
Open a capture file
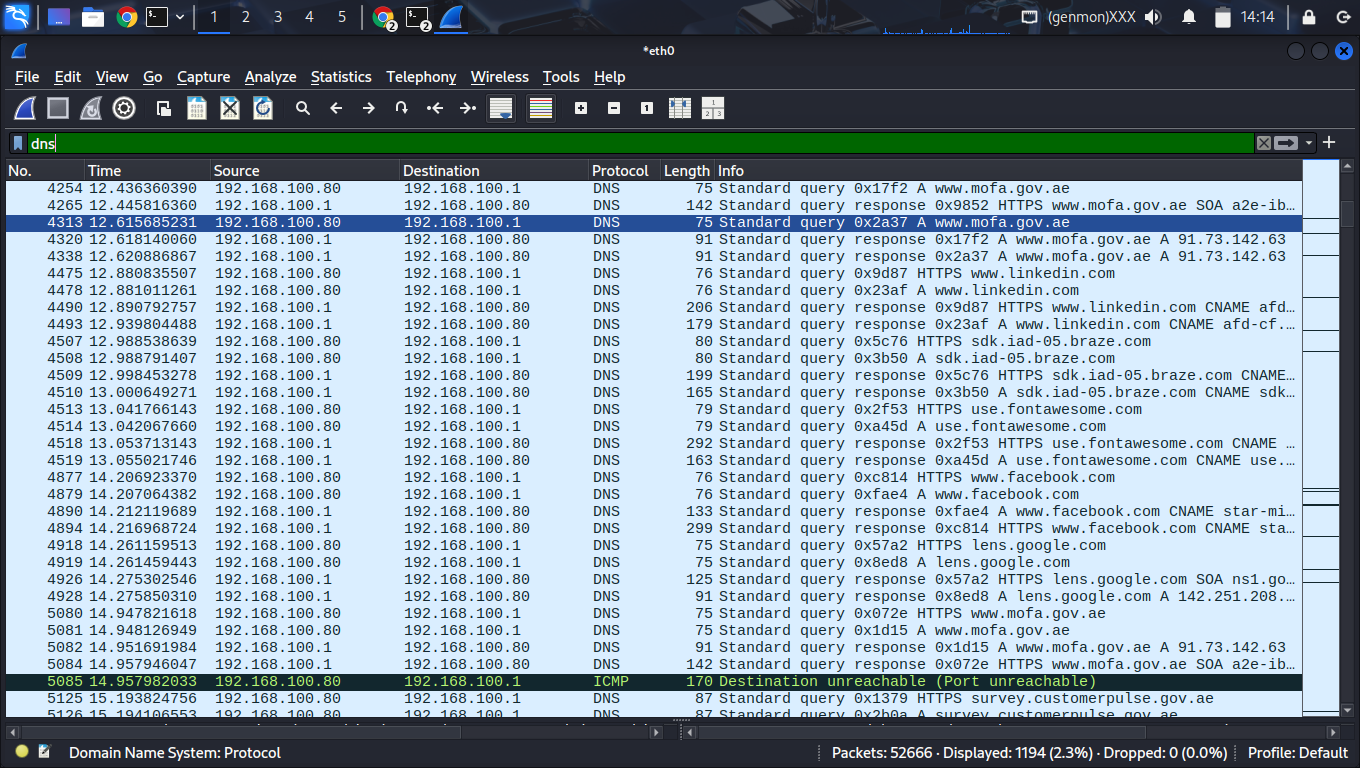(164, 108)
